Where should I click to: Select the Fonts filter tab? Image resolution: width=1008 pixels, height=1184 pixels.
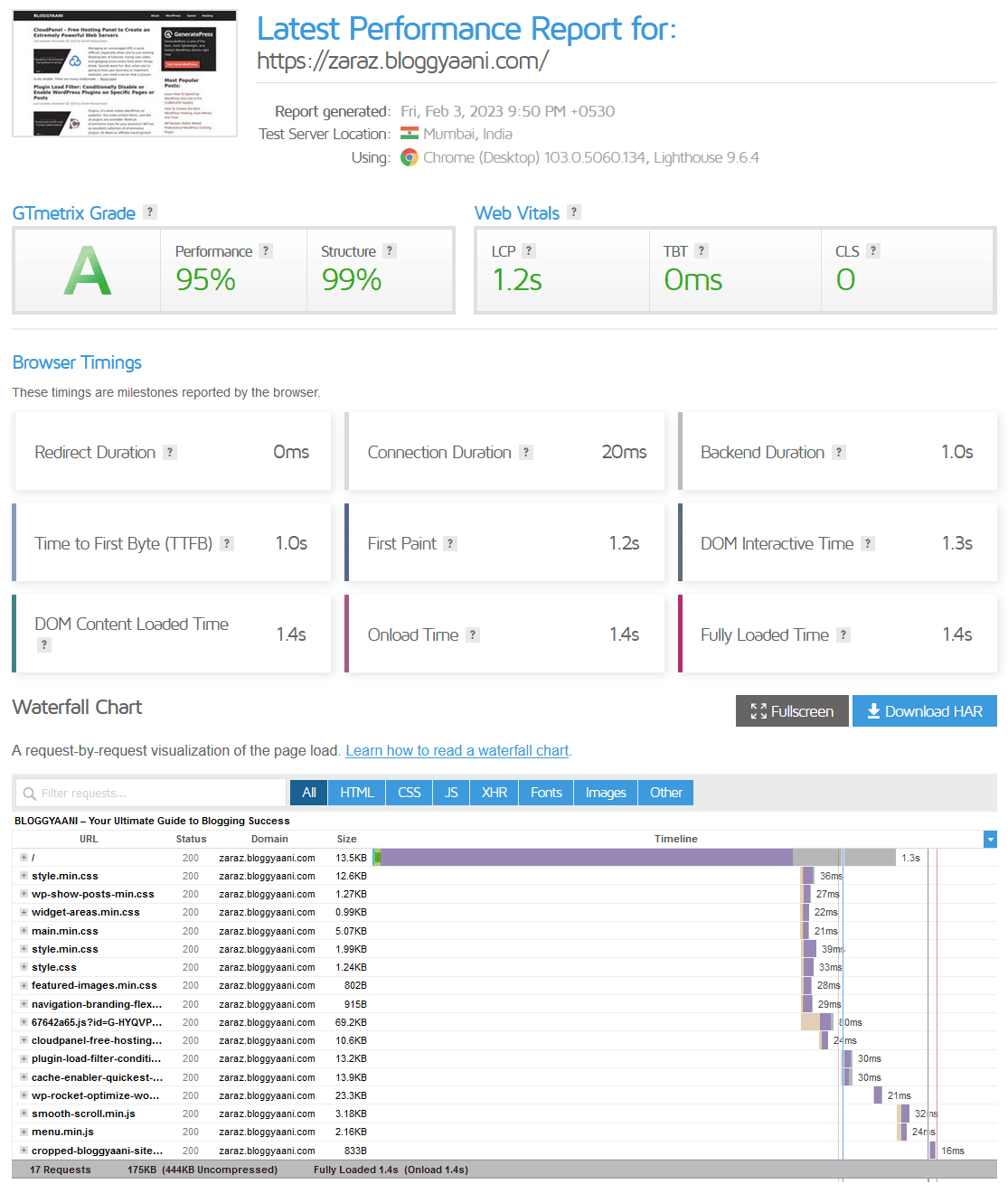(546, 793)
